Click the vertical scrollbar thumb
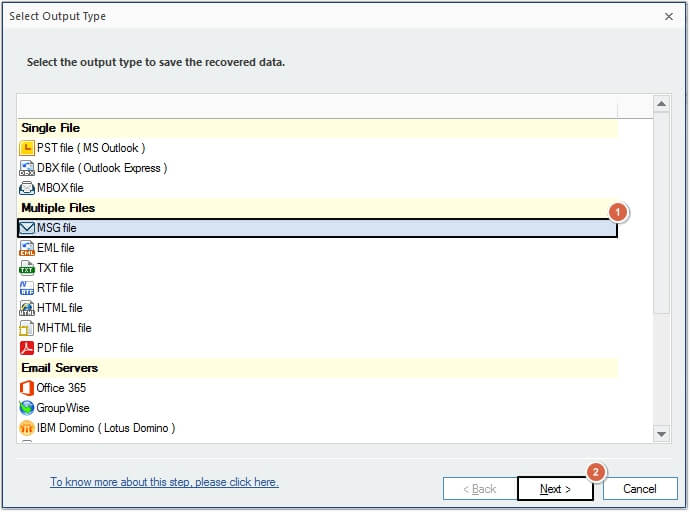690x512 pixels. point(661,212)
